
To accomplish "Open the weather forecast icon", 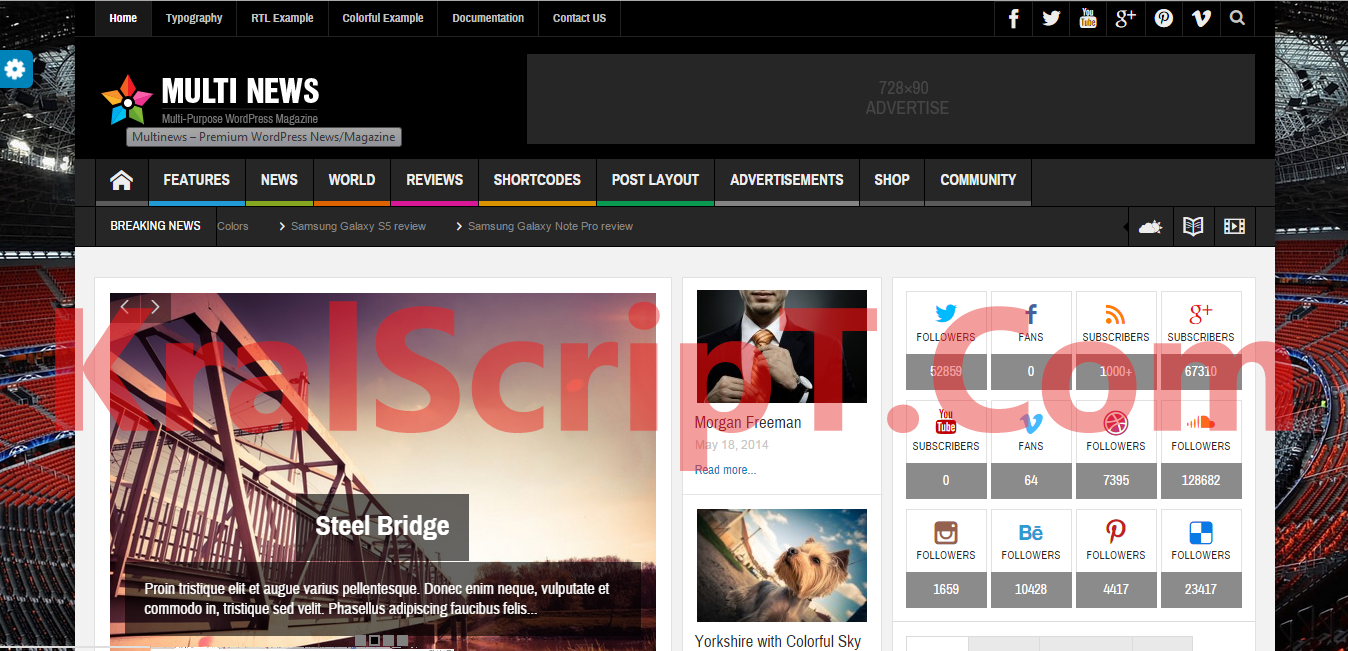I will (1150, 226).
